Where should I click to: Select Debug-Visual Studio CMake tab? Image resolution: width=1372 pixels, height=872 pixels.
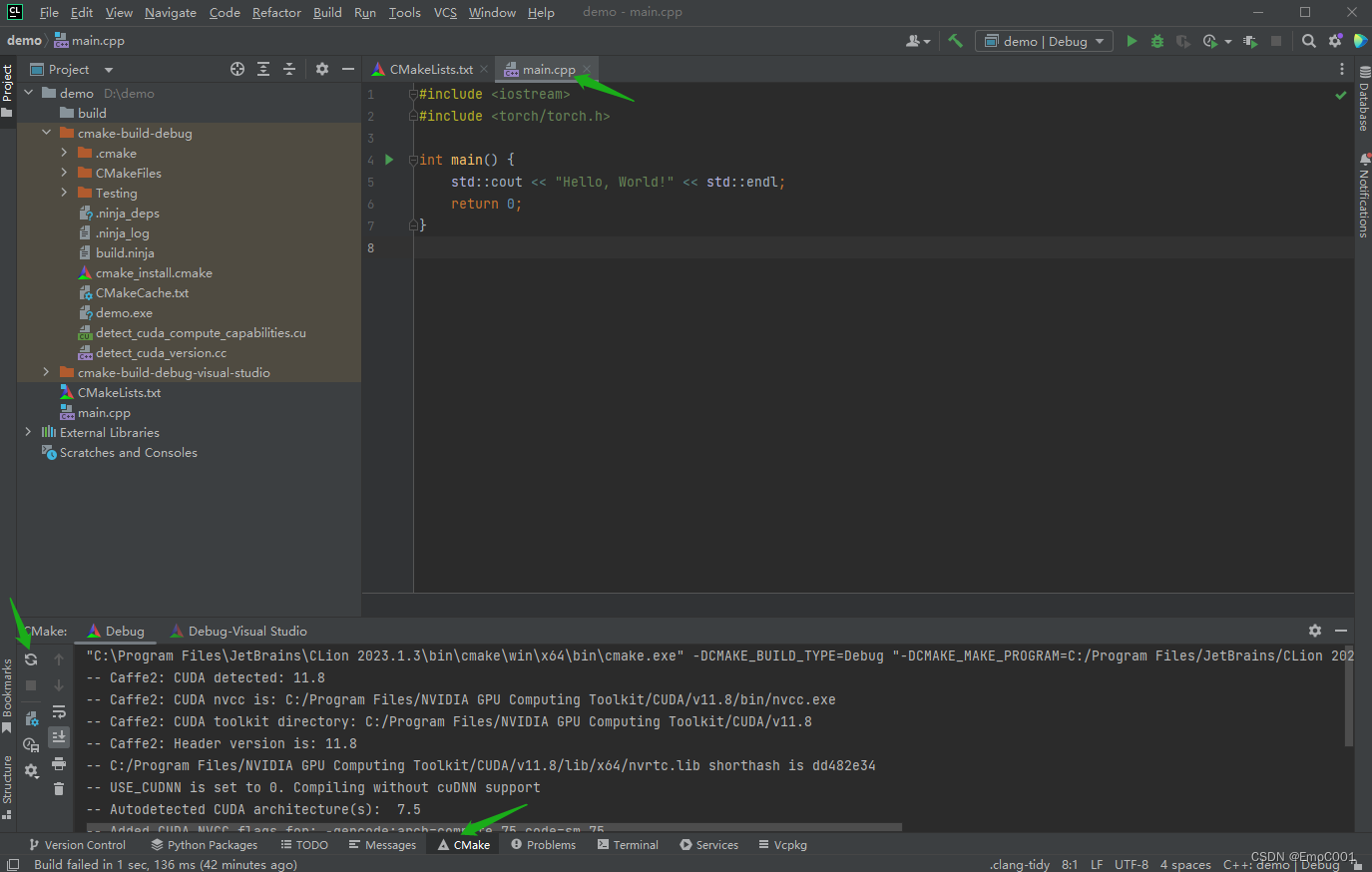coord(238,631)
